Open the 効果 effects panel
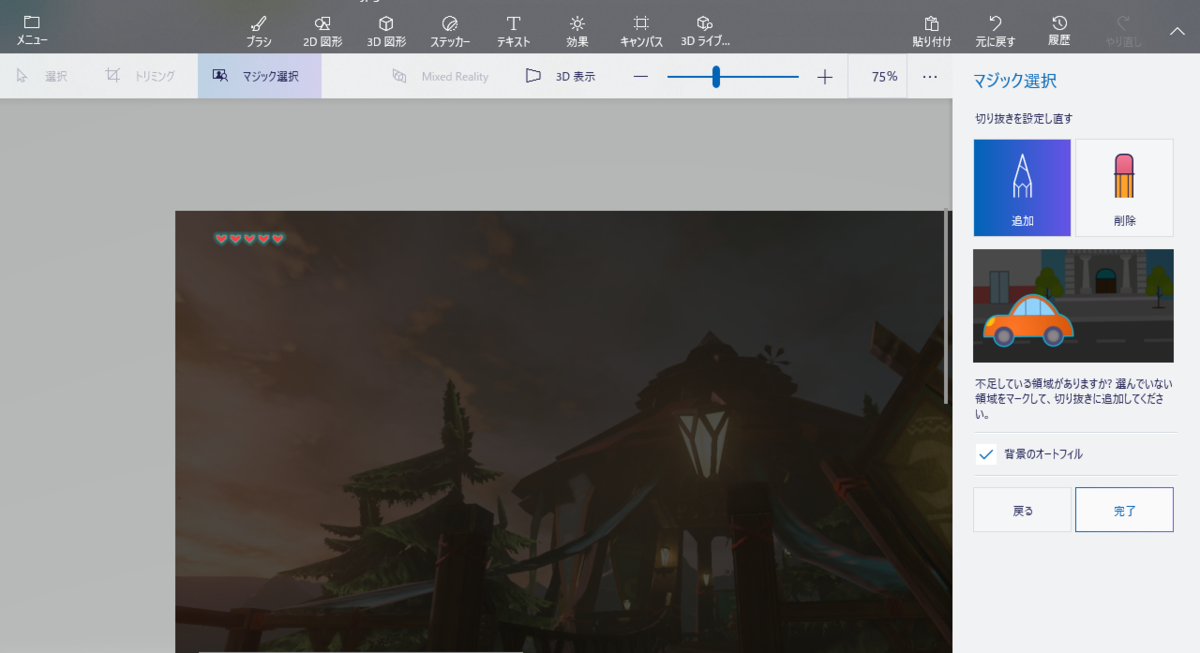Viewport: 1200px width, 653px height. 577,31
